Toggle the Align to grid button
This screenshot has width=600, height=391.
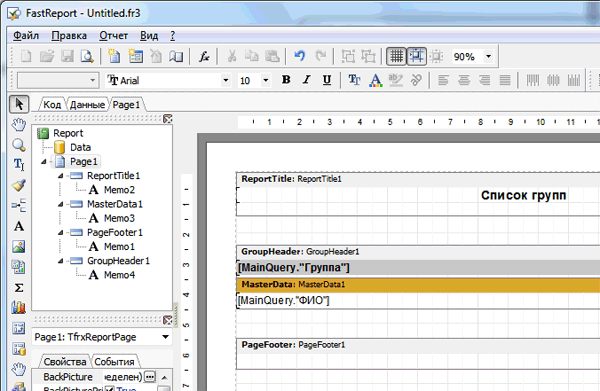(x=416, y=57)
